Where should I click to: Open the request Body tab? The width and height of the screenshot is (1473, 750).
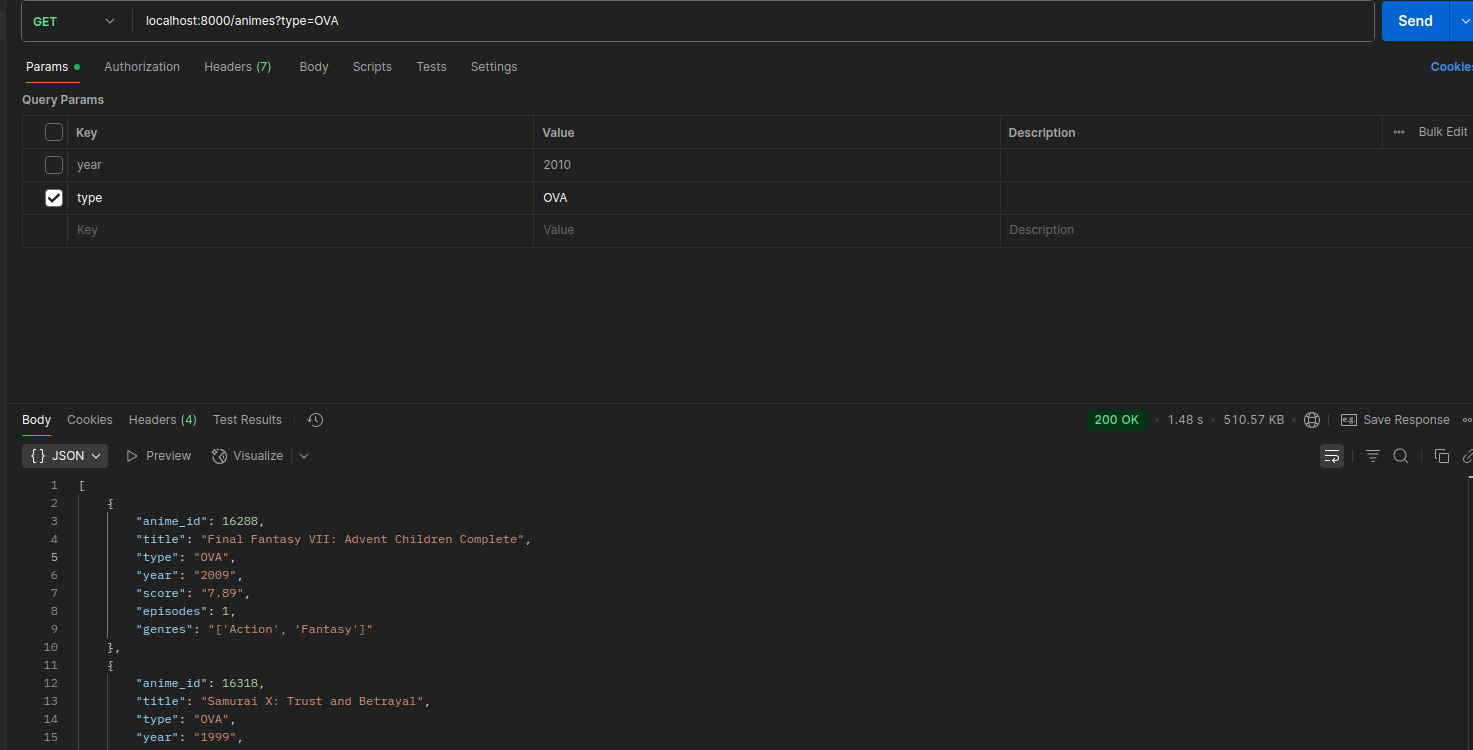pos(314,67)
